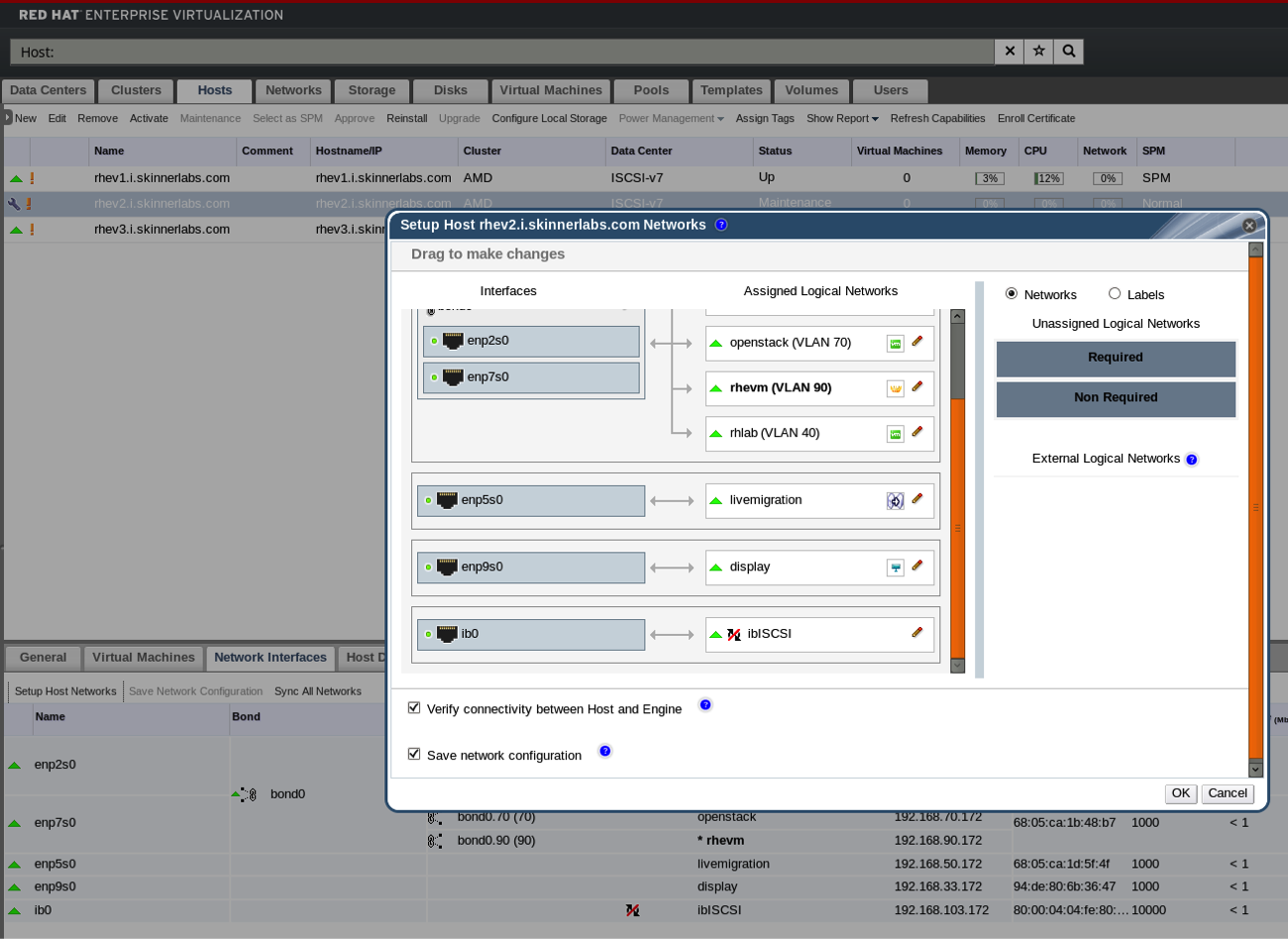
Task: Click the pencil icon on display network row
Action: click(917, 566)
